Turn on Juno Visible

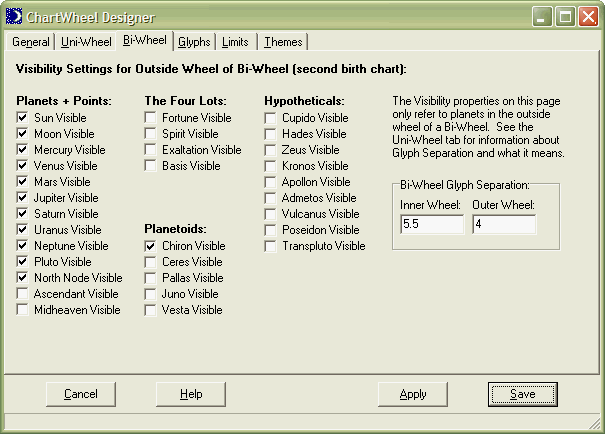[x=150, y=294]
